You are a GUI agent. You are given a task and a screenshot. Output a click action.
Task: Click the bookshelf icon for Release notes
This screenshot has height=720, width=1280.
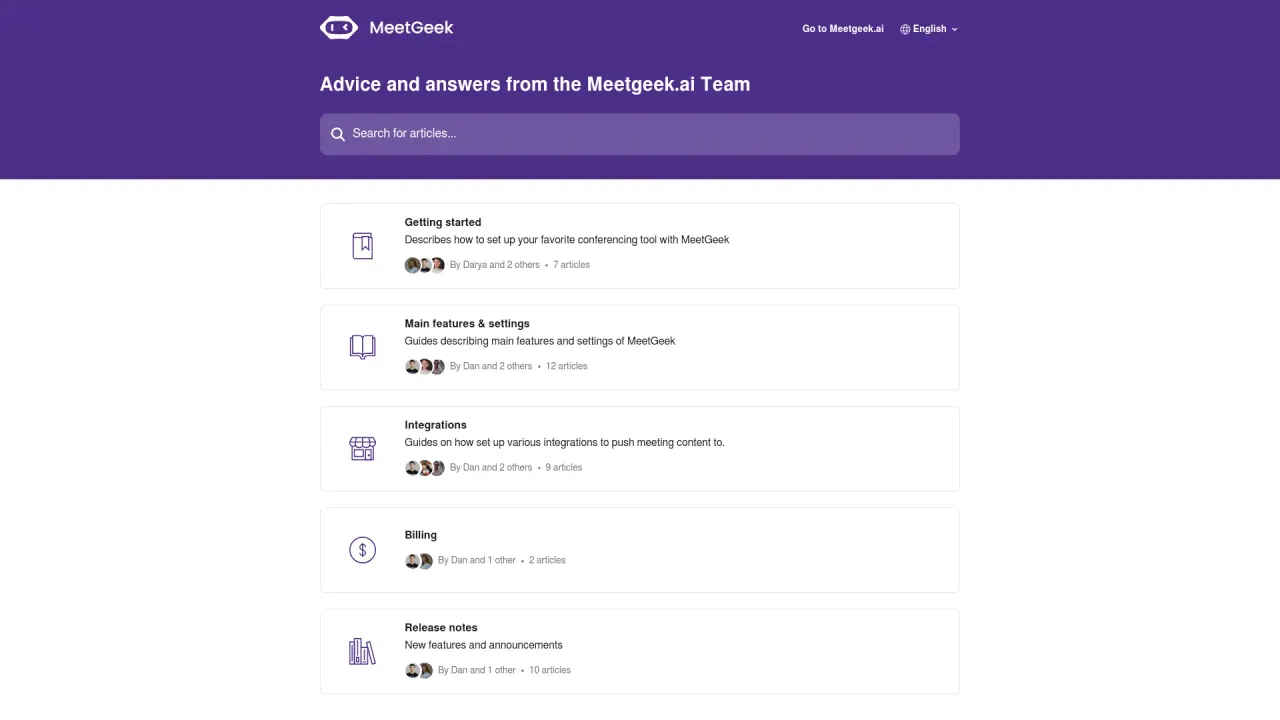362,651
